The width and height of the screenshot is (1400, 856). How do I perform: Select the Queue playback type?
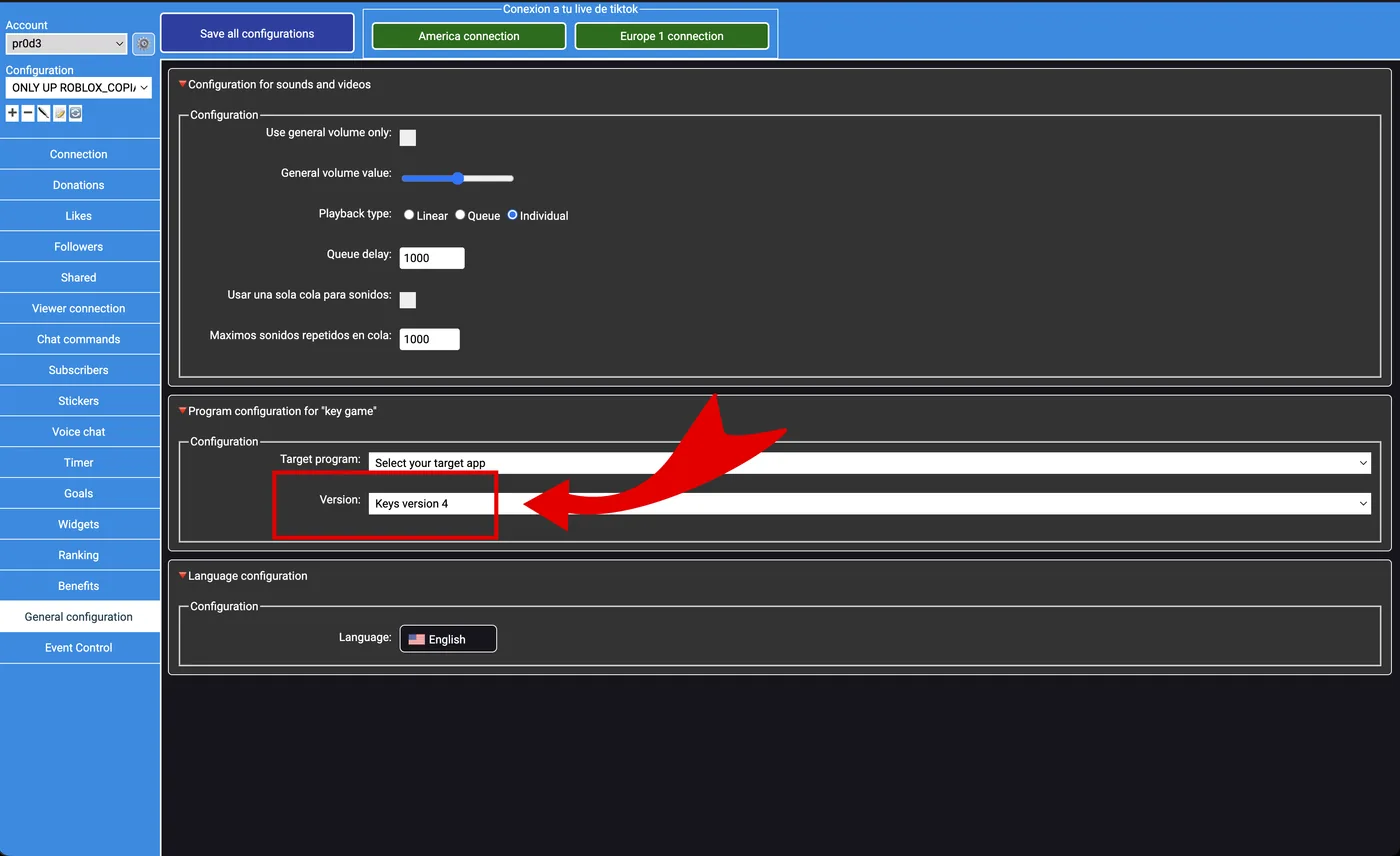tap(460, 215)
